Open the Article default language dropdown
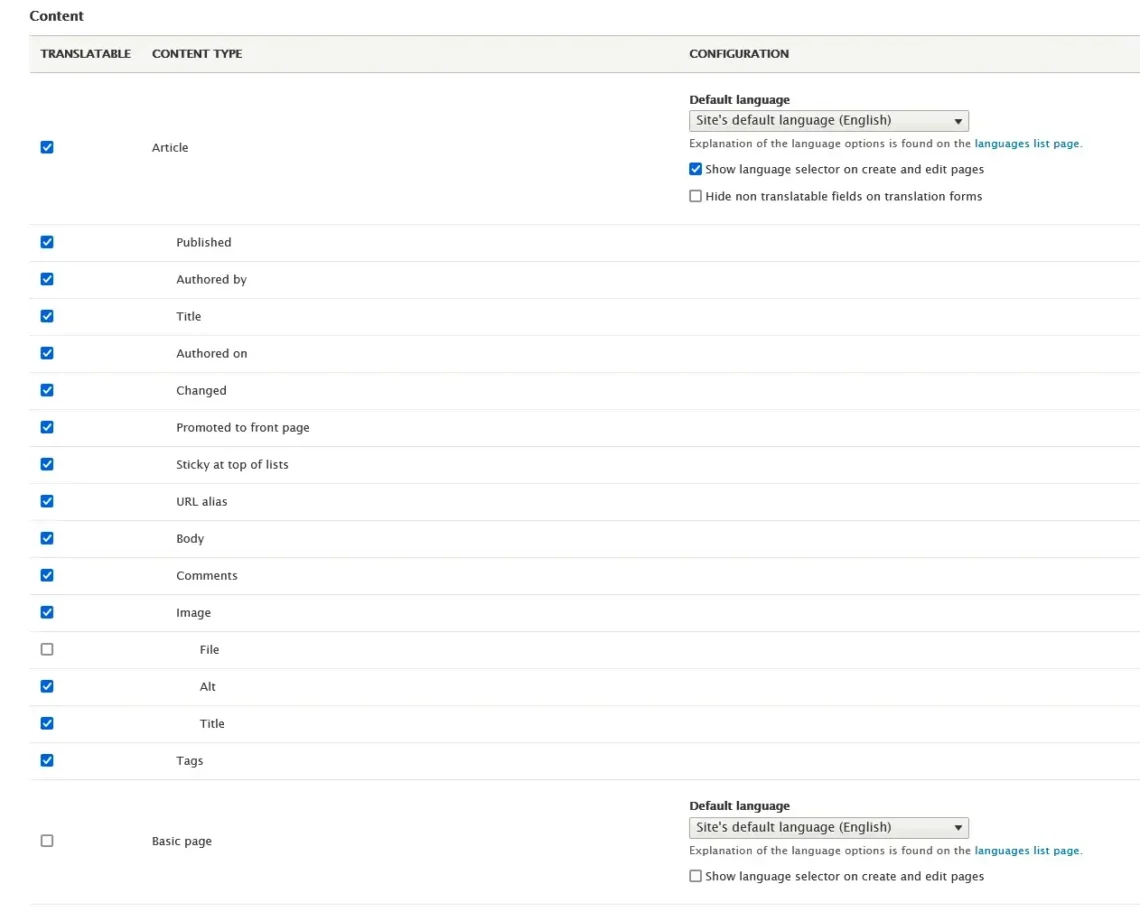The width and height of the screenshot is (1140, 912). point(828,120)
